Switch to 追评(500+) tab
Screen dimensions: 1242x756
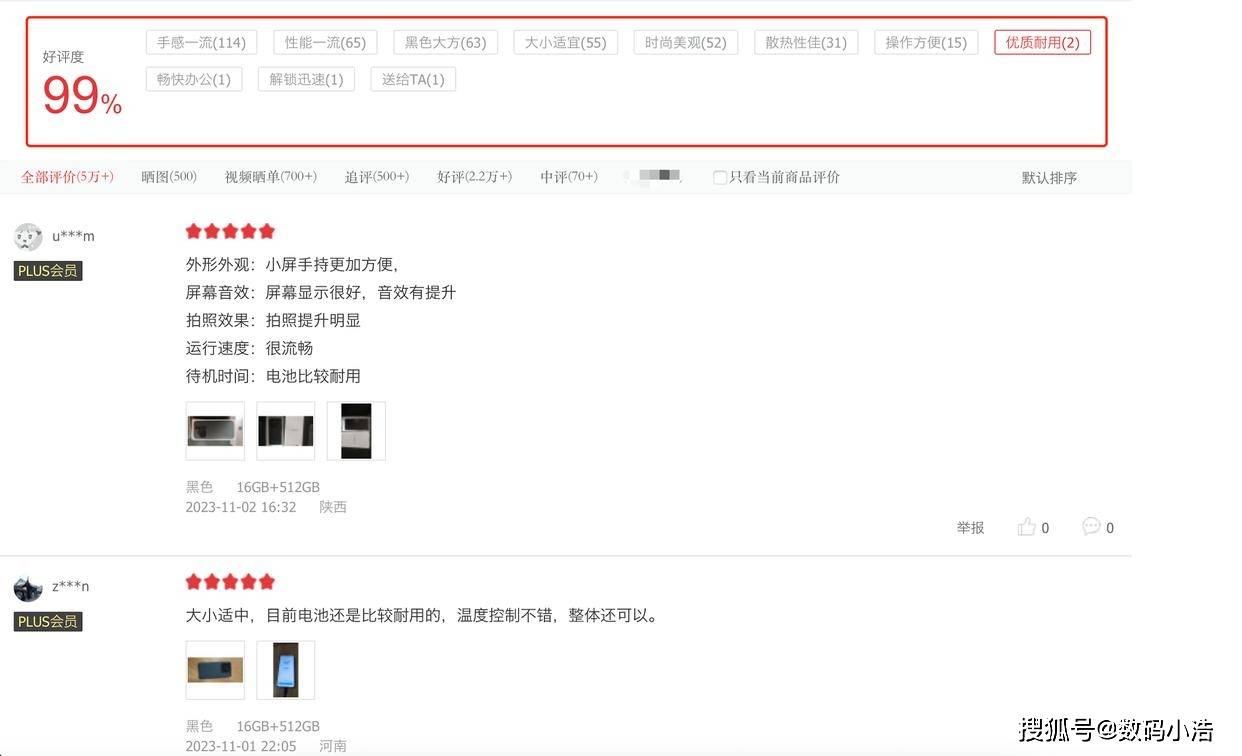pos(377,177)
